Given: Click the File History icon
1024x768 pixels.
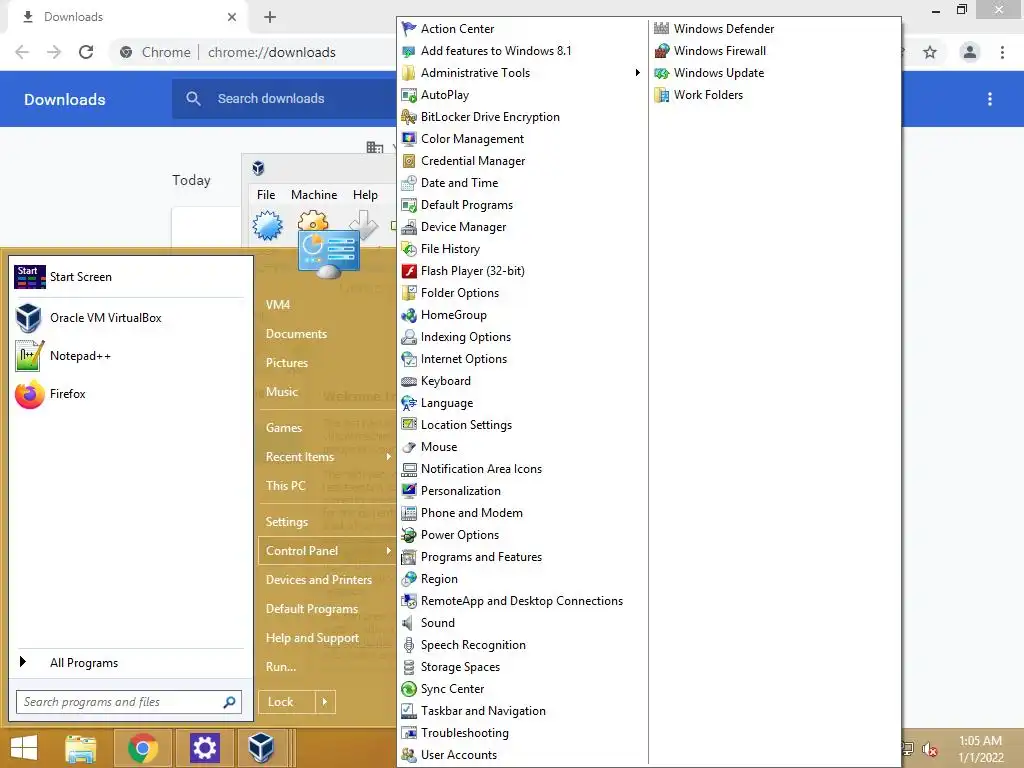Looking at the screenshot, I should tap(409, 249).
